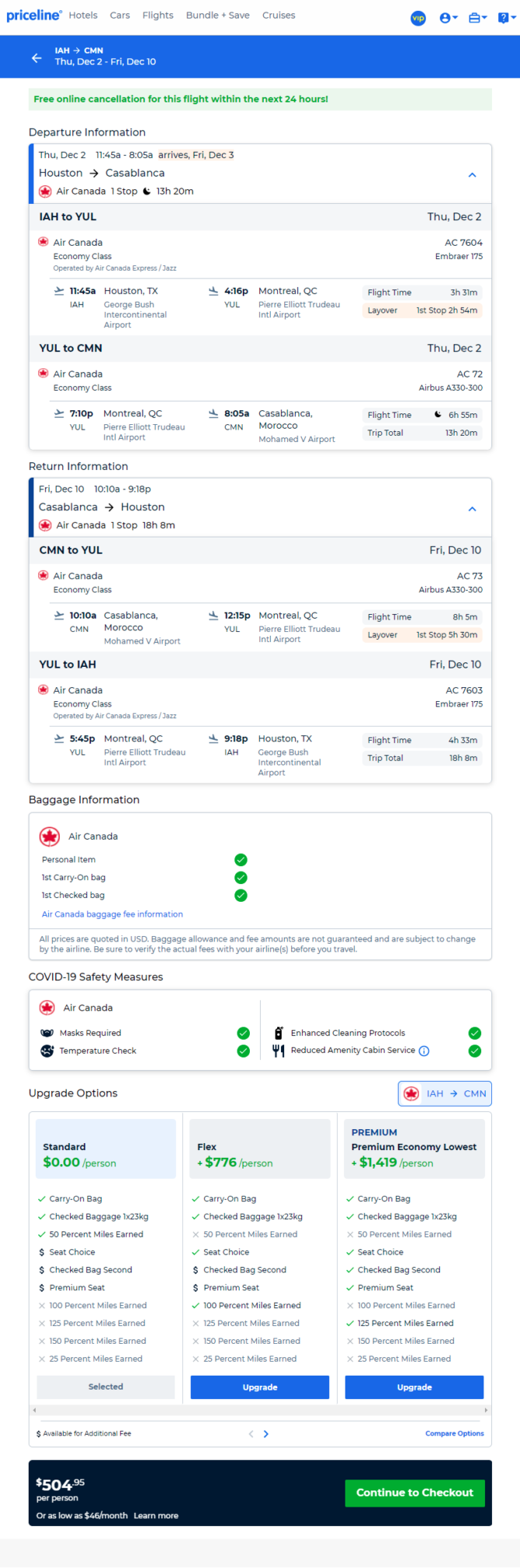Click the back arrow in blue header
The image size is (520, 1568).
[x=36, y=58]
